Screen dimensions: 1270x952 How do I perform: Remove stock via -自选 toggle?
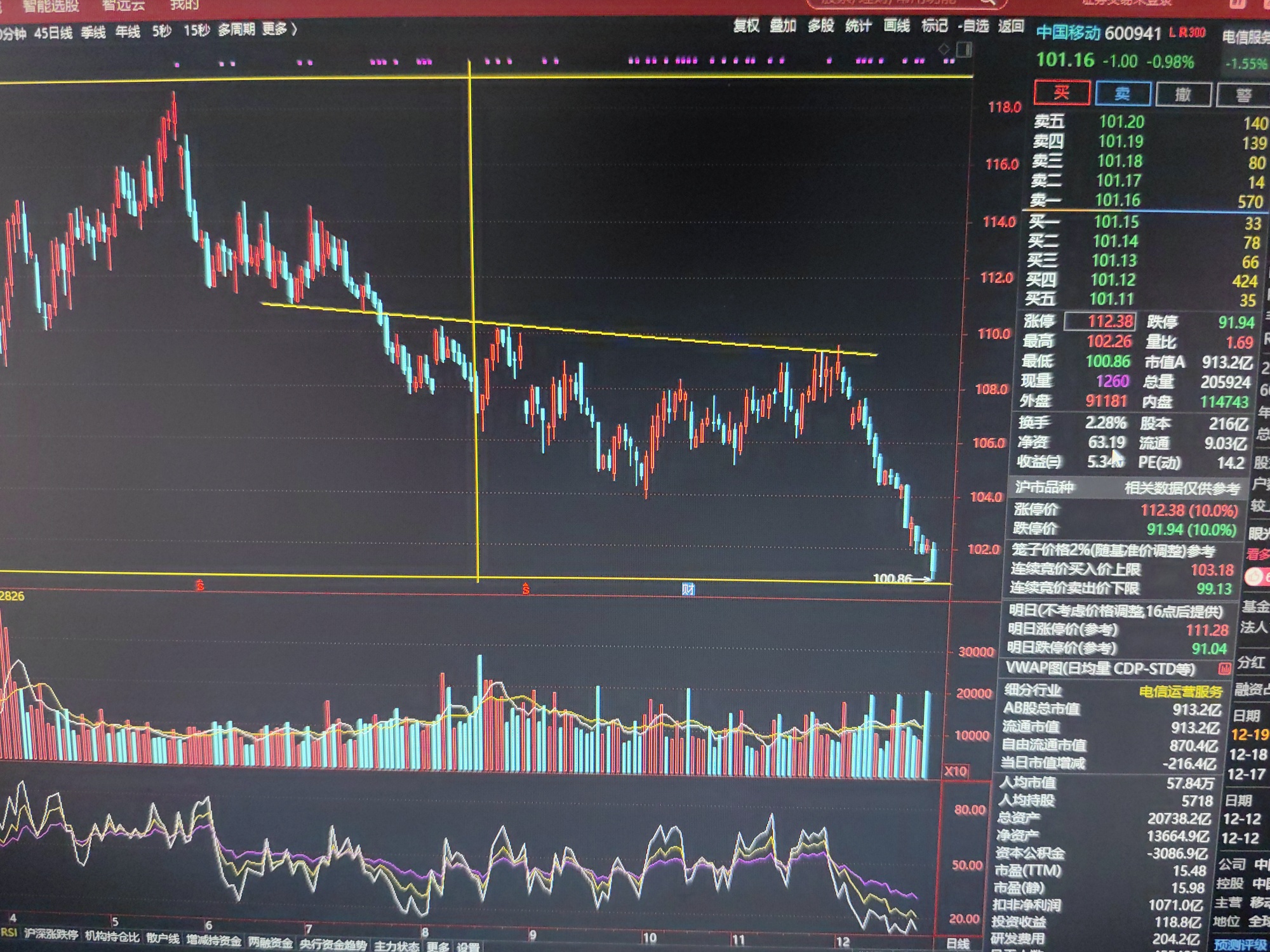[973, 26]
